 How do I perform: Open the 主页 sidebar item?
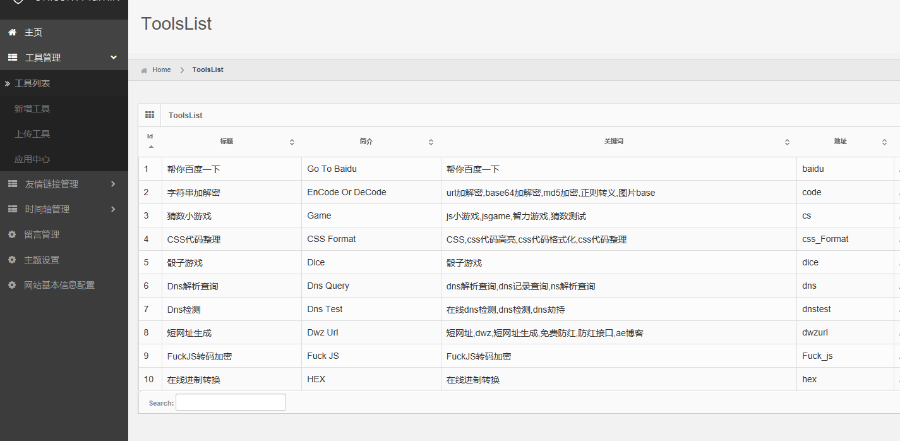tap(64, 33)
